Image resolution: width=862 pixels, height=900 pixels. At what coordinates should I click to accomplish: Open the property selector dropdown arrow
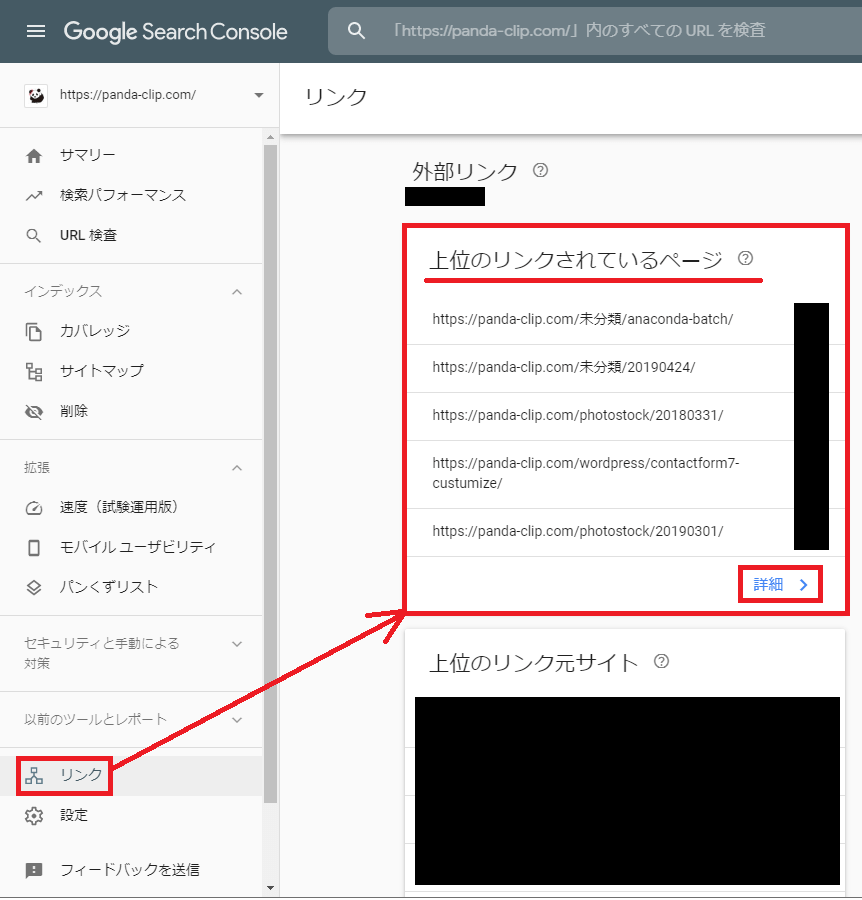point(259,95)
